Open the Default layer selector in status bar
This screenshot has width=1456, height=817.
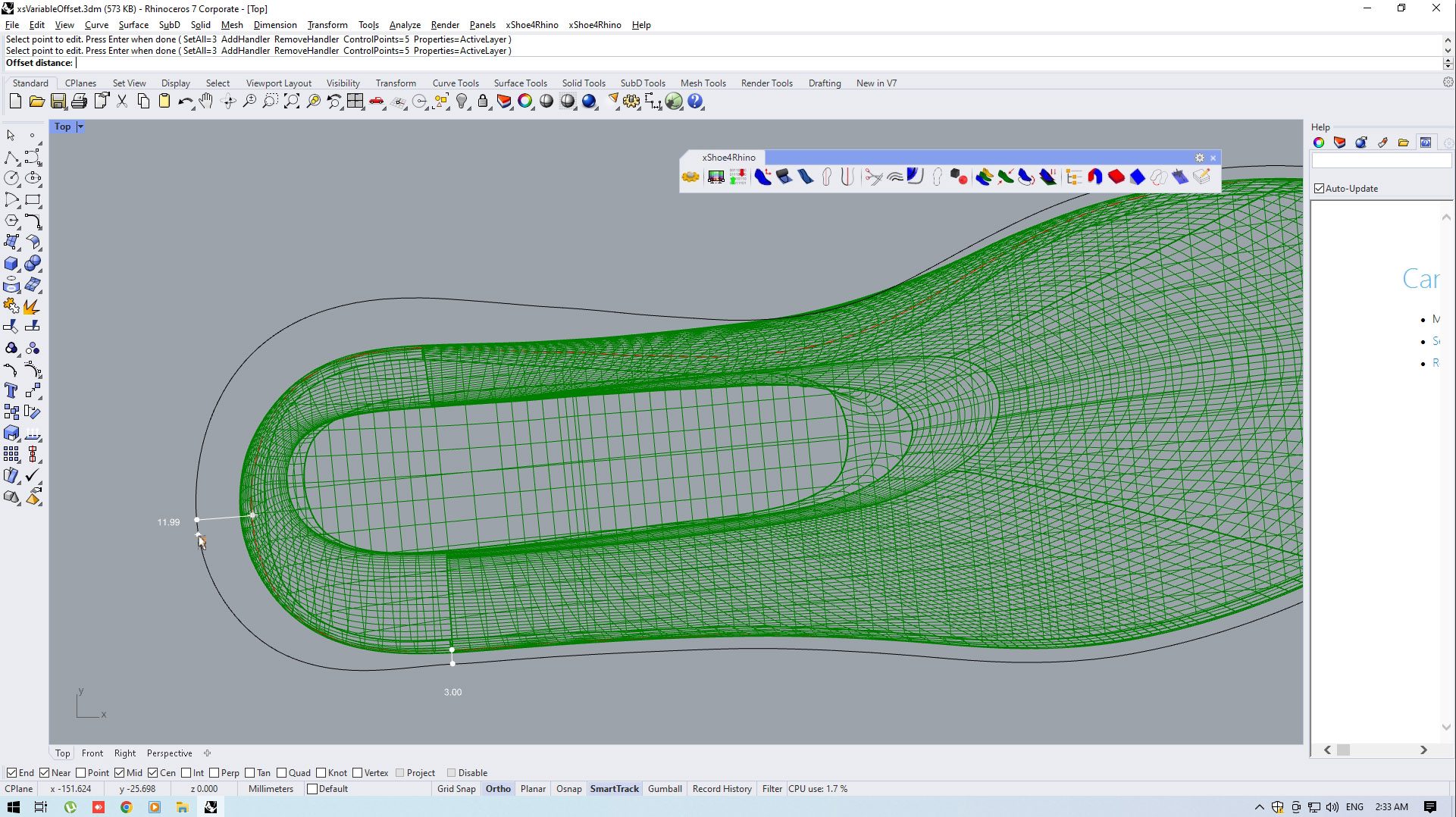pos(327,789)
